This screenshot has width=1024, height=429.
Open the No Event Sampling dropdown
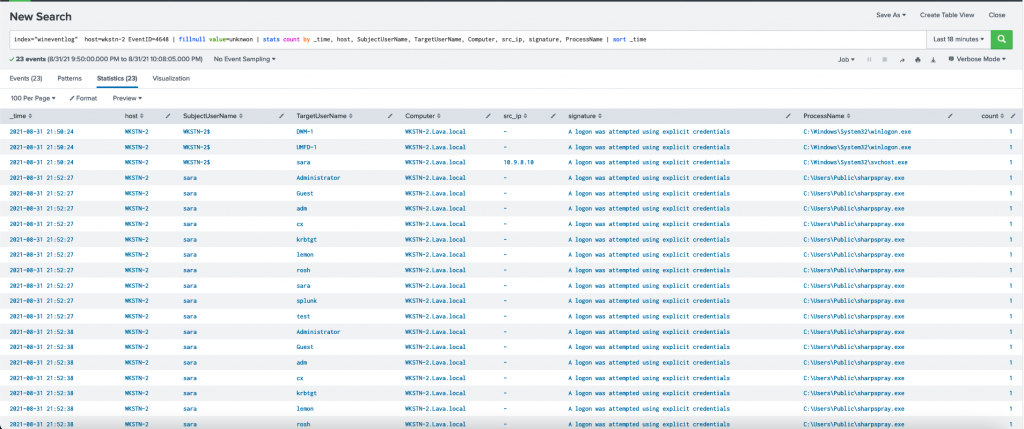click(244, 59)
